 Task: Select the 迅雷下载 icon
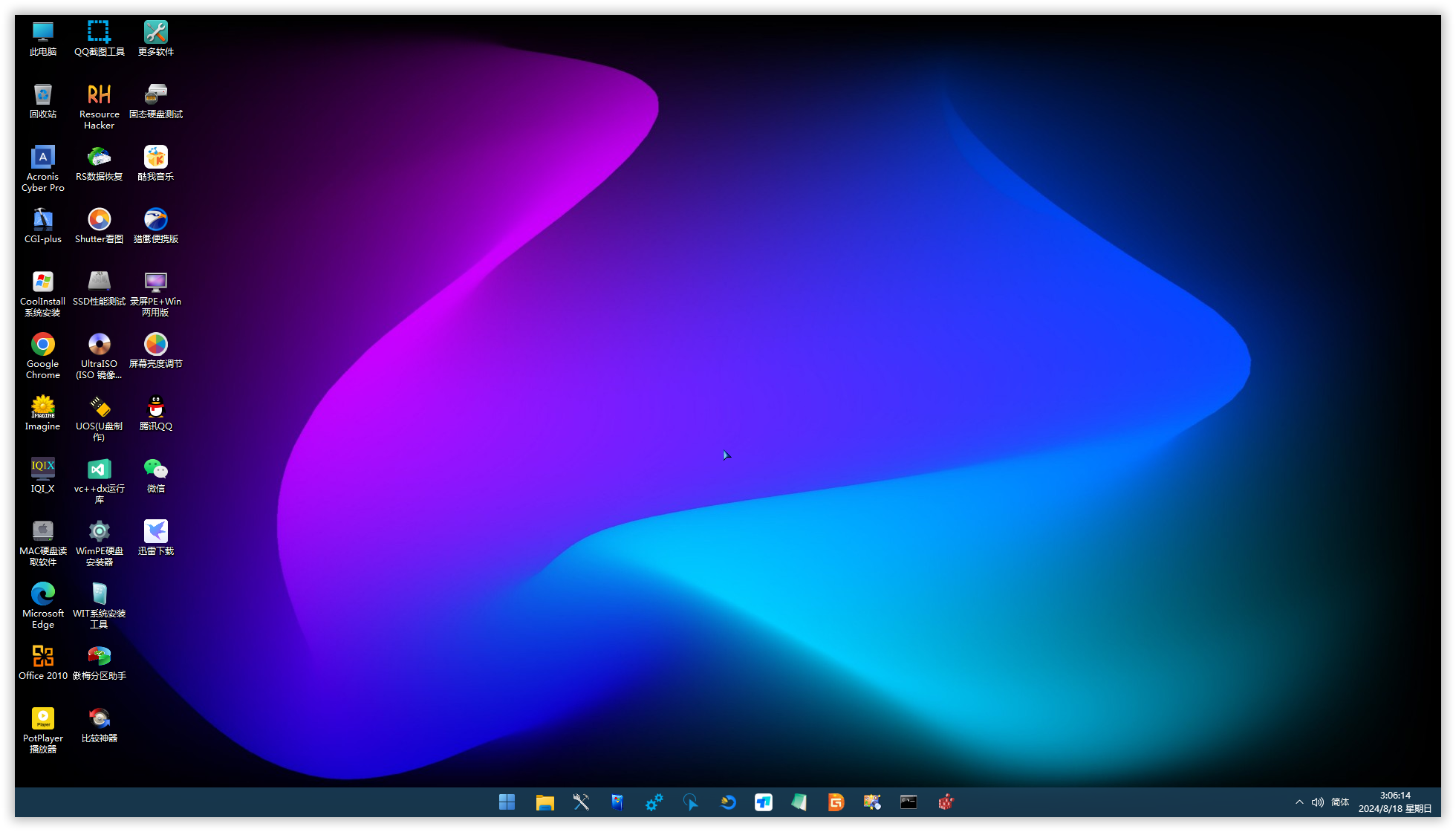point(156,538)
